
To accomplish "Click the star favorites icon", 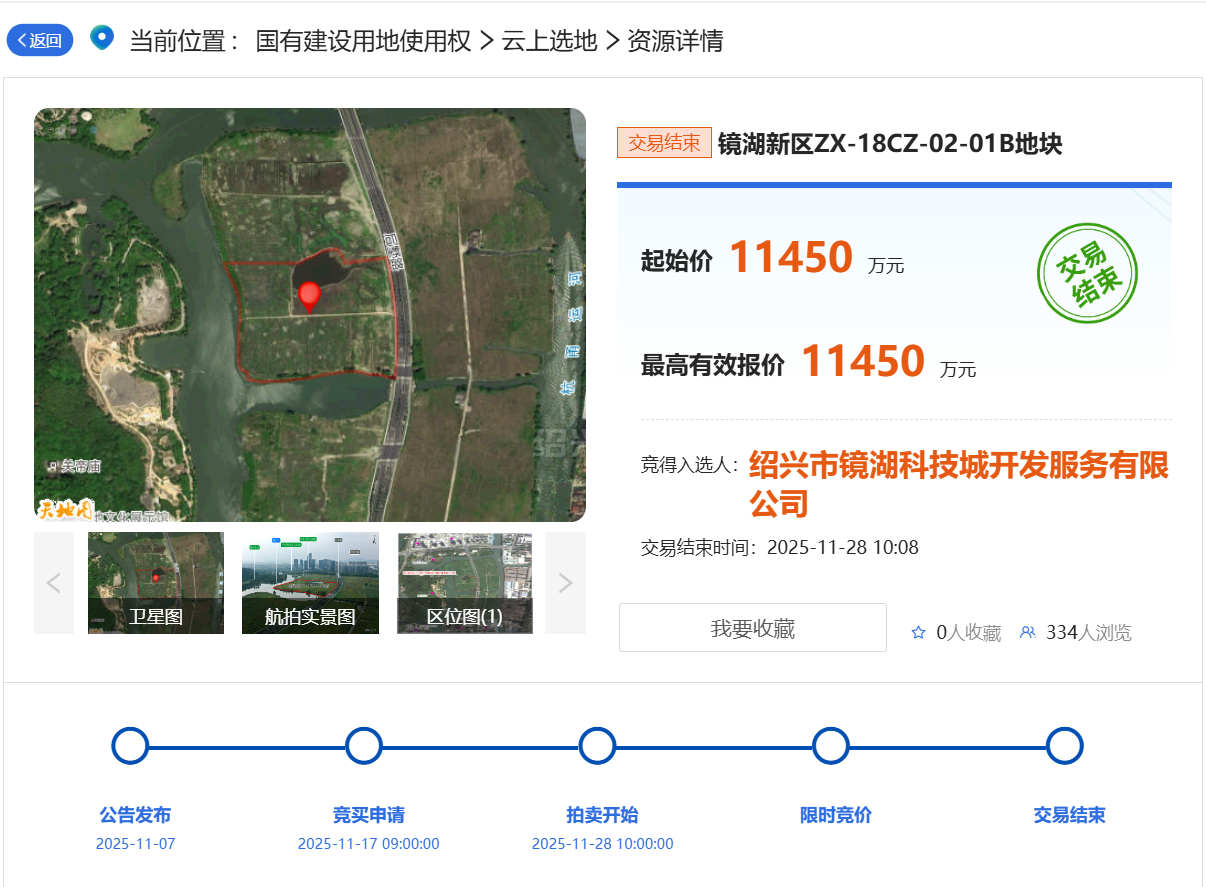I will [x=918, y=632].
